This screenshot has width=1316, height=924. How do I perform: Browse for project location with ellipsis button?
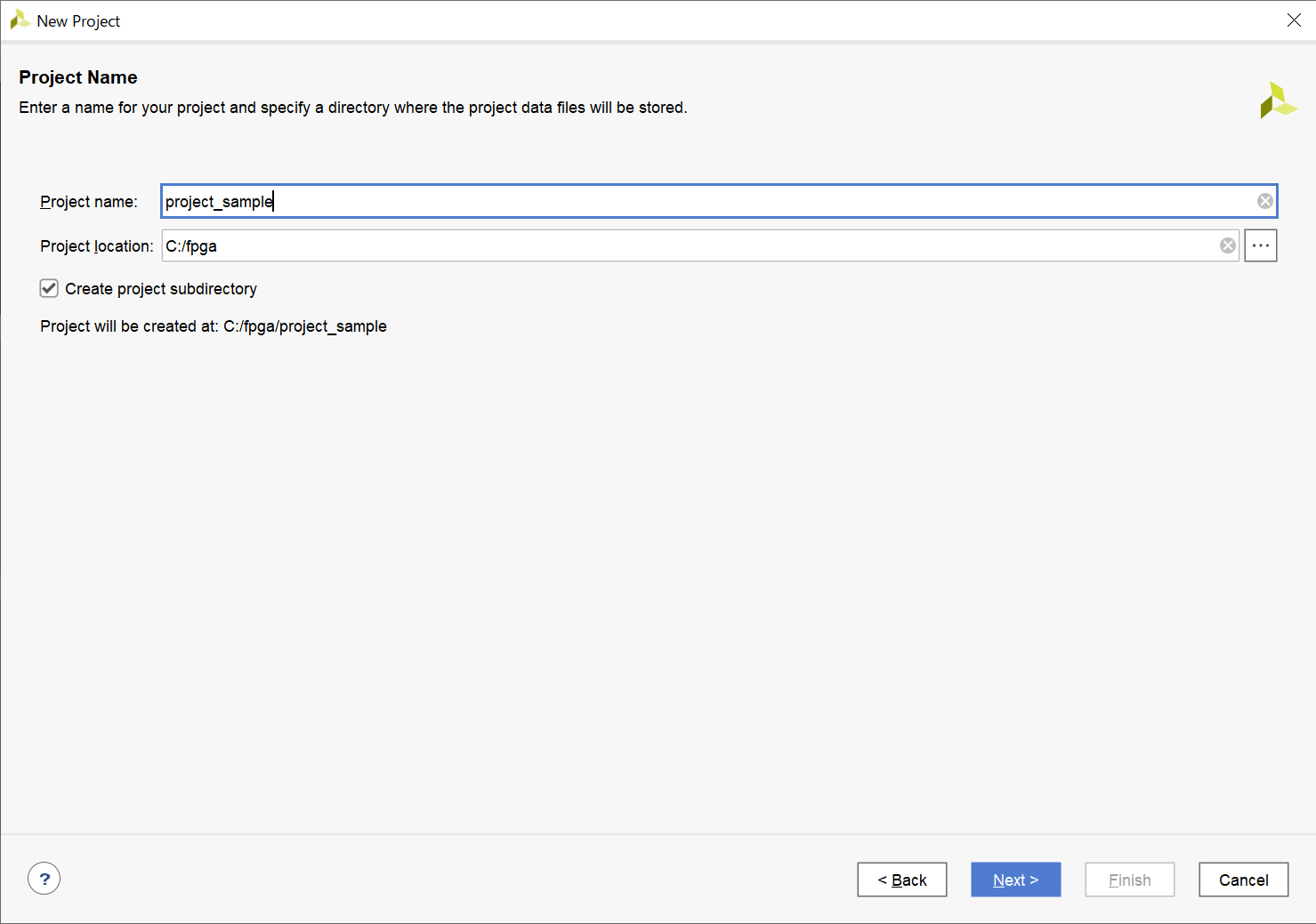click(x=1260, y=245)
